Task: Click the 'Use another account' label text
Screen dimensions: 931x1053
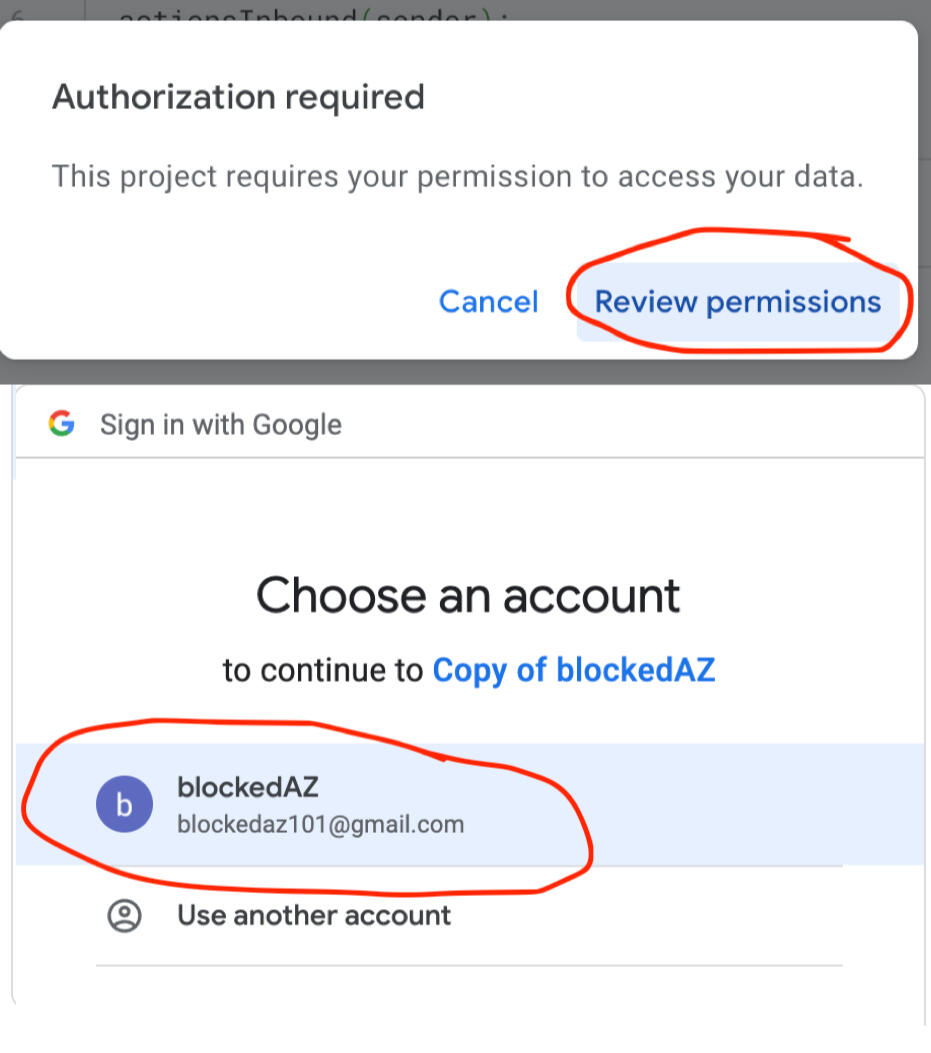Action: tap(314, 916)
